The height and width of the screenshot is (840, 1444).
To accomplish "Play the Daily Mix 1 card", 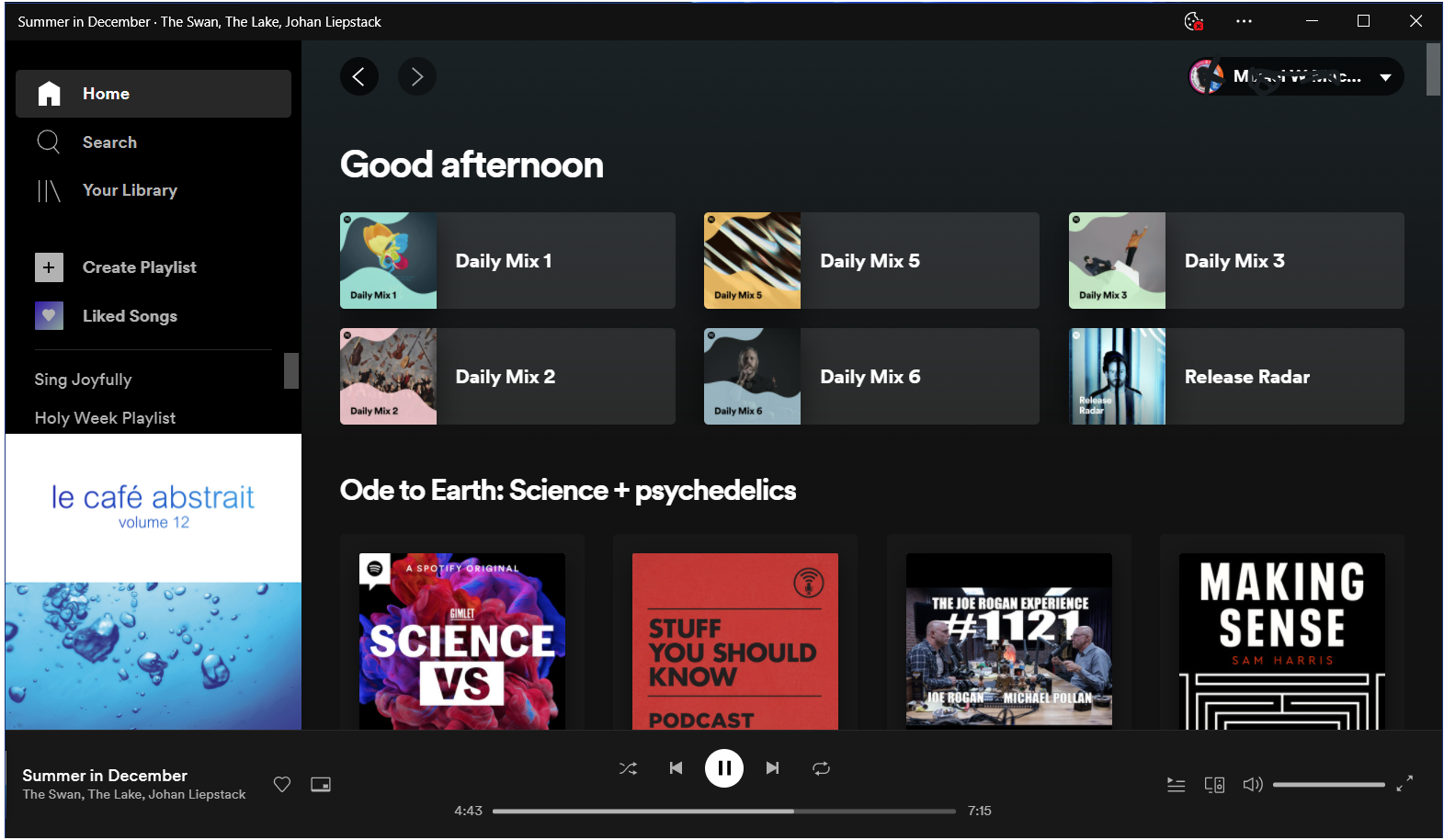I will (507, 261).
